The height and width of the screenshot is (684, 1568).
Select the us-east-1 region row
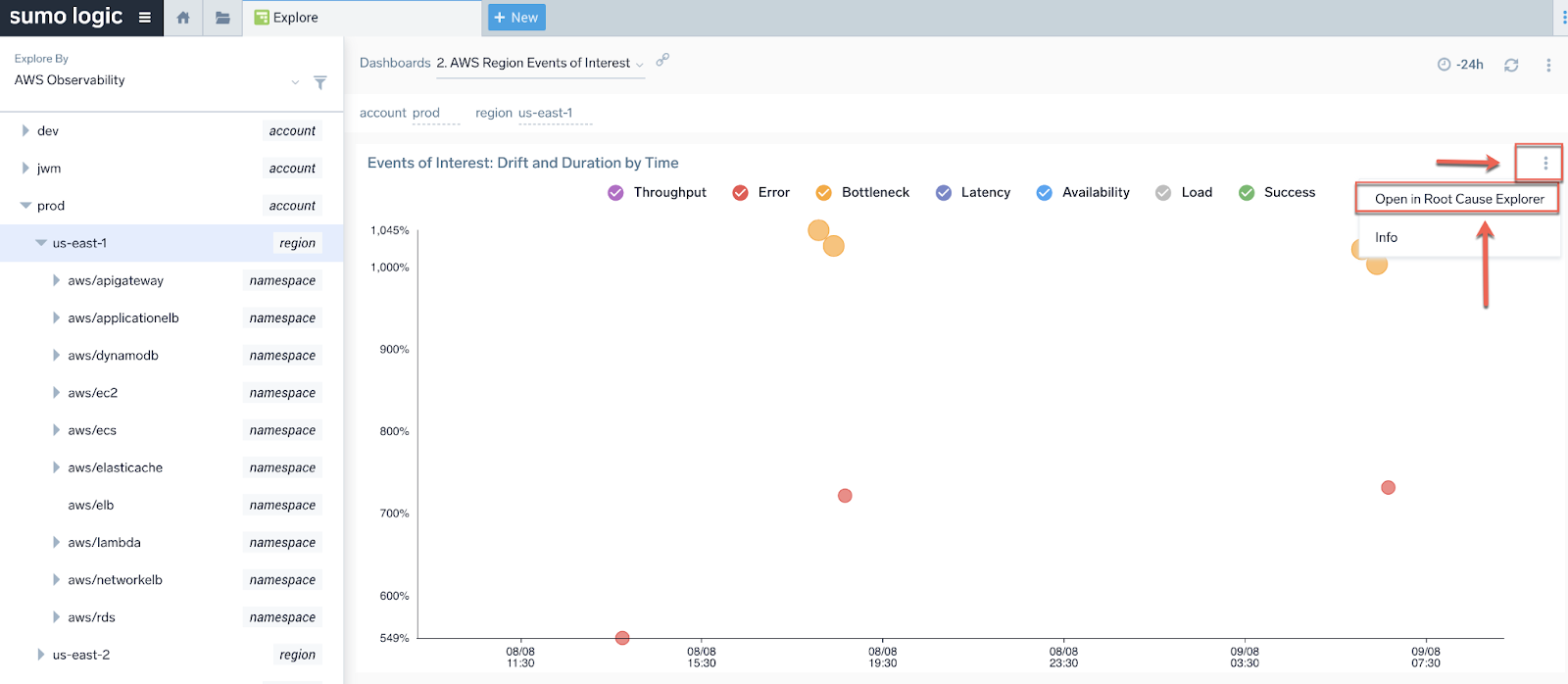(x=171, y=243)
